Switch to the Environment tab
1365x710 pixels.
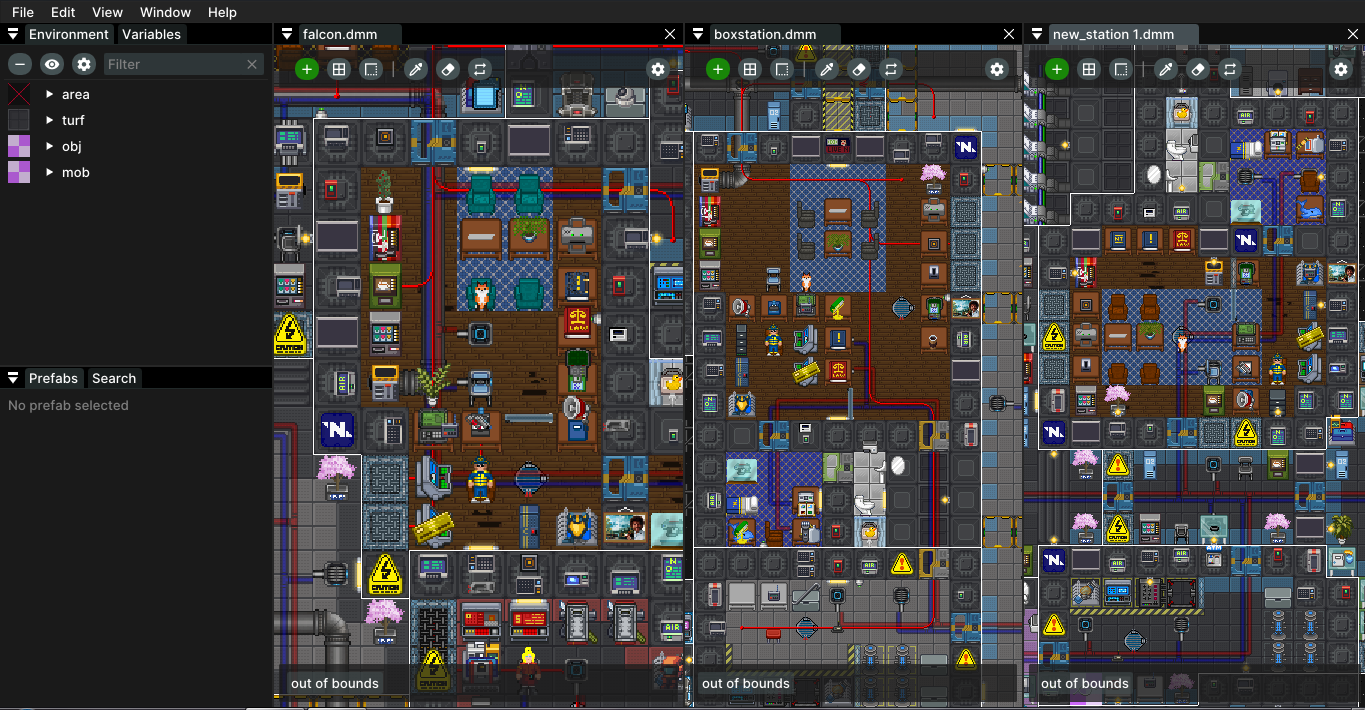pos(69,34)
